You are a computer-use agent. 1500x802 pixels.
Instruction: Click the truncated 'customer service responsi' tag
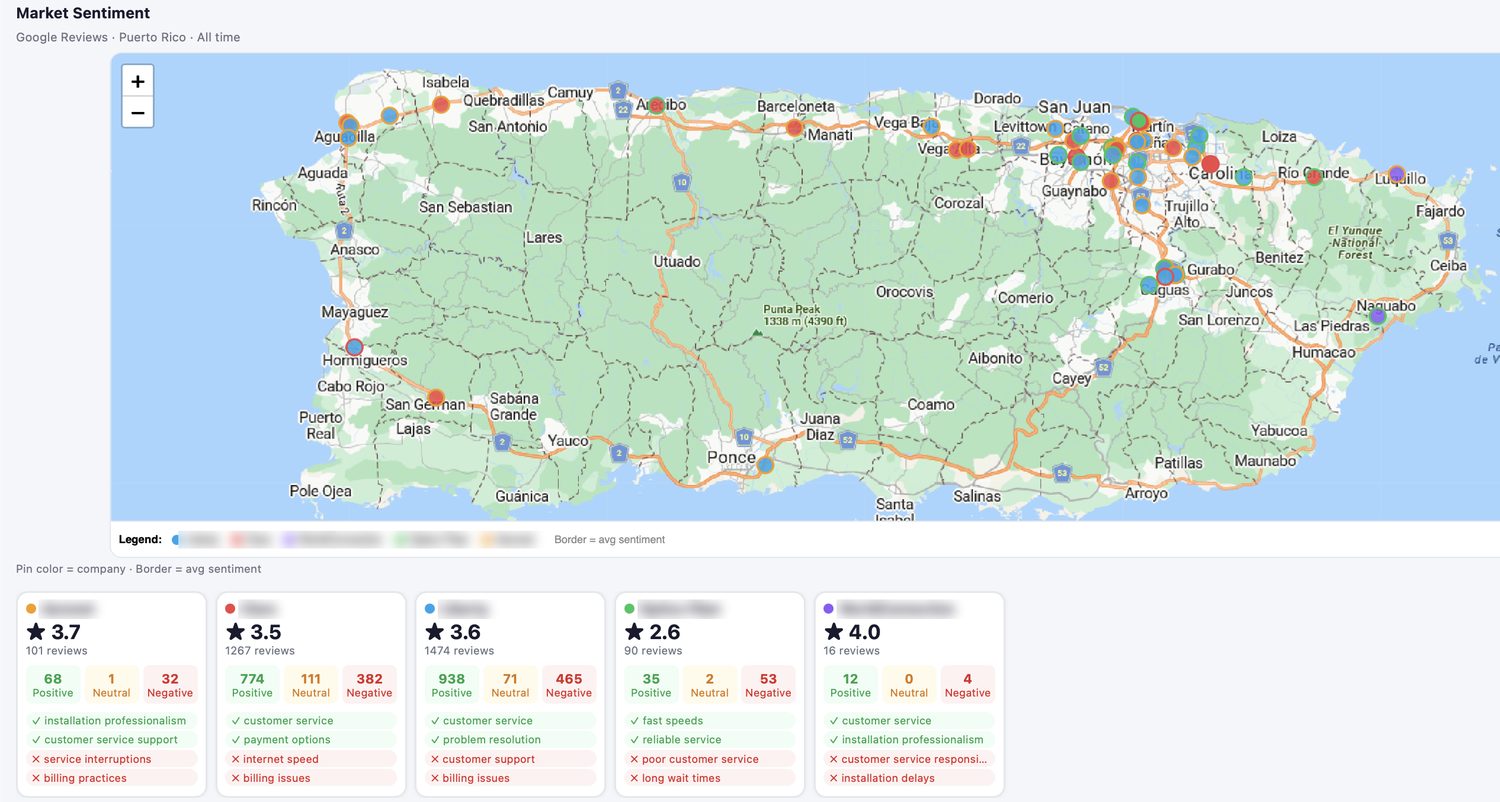[x=909, y=759]
